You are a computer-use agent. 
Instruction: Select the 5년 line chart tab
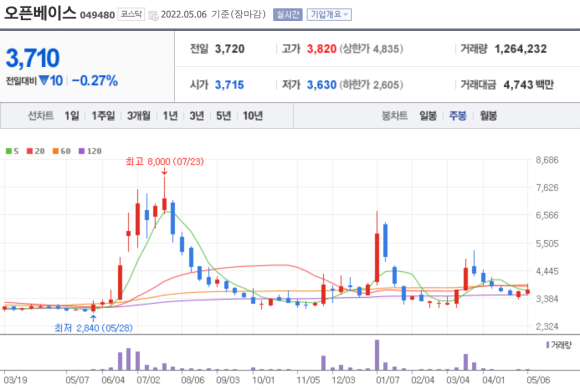[223, 116]
